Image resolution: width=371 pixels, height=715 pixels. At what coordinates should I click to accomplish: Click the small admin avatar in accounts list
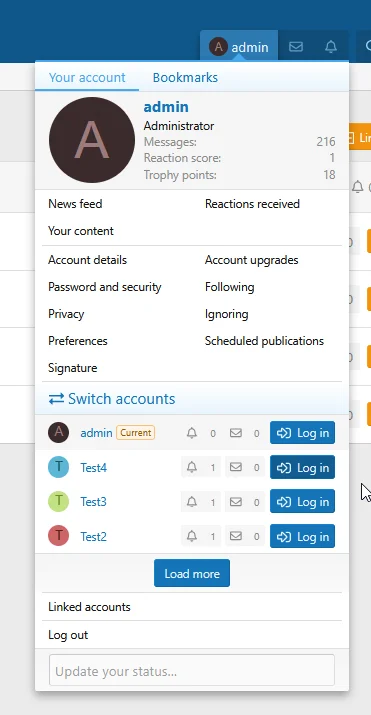point(58,432)
